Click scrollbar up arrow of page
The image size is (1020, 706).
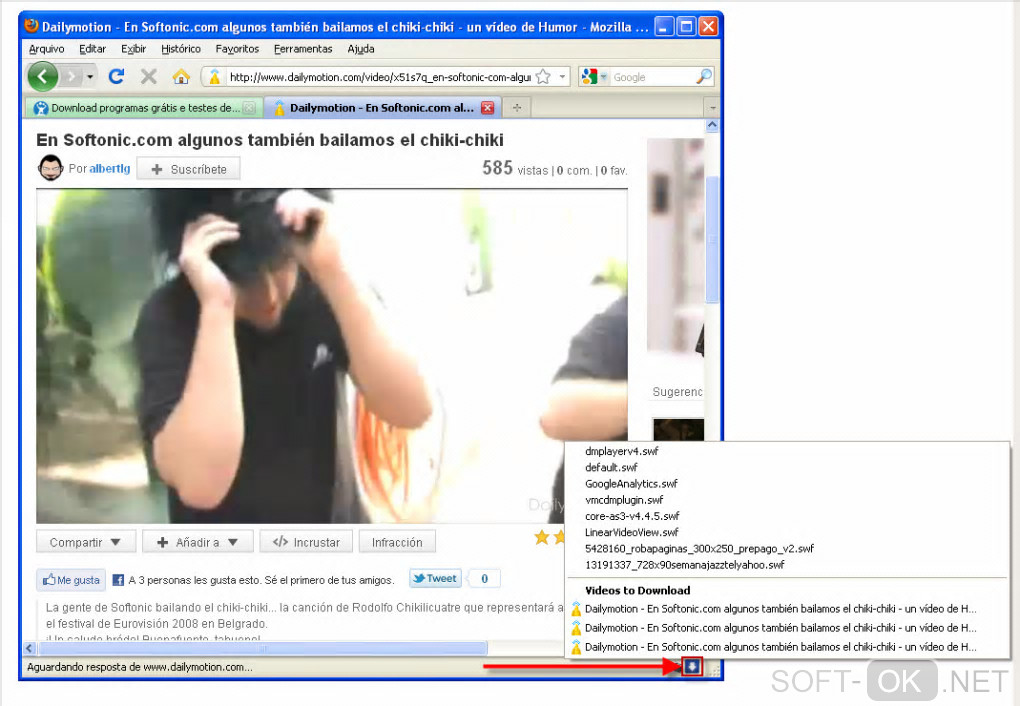pyautogui.click(x=712, y=125)
